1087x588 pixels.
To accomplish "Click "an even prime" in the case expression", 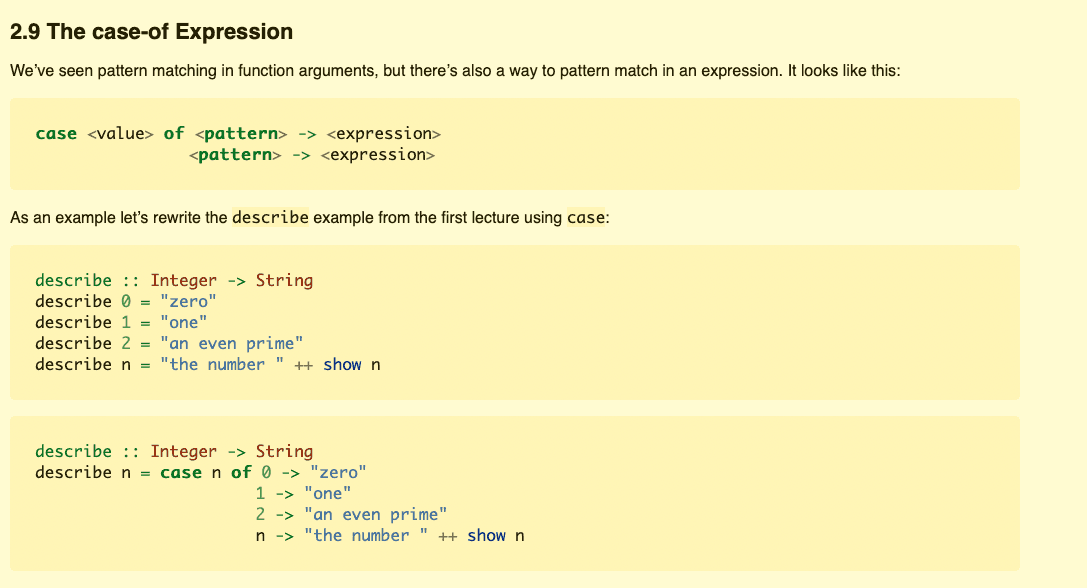I will [x=376, y=514].
